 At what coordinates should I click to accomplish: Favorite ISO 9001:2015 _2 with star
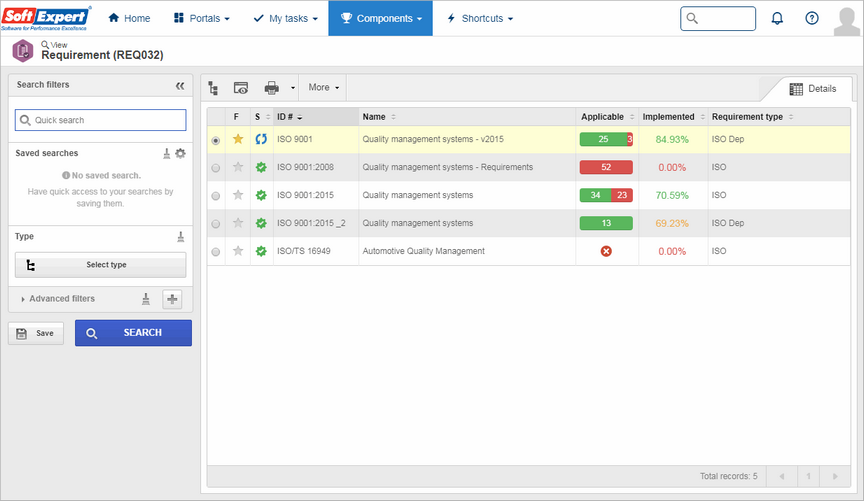click(238, 223)
